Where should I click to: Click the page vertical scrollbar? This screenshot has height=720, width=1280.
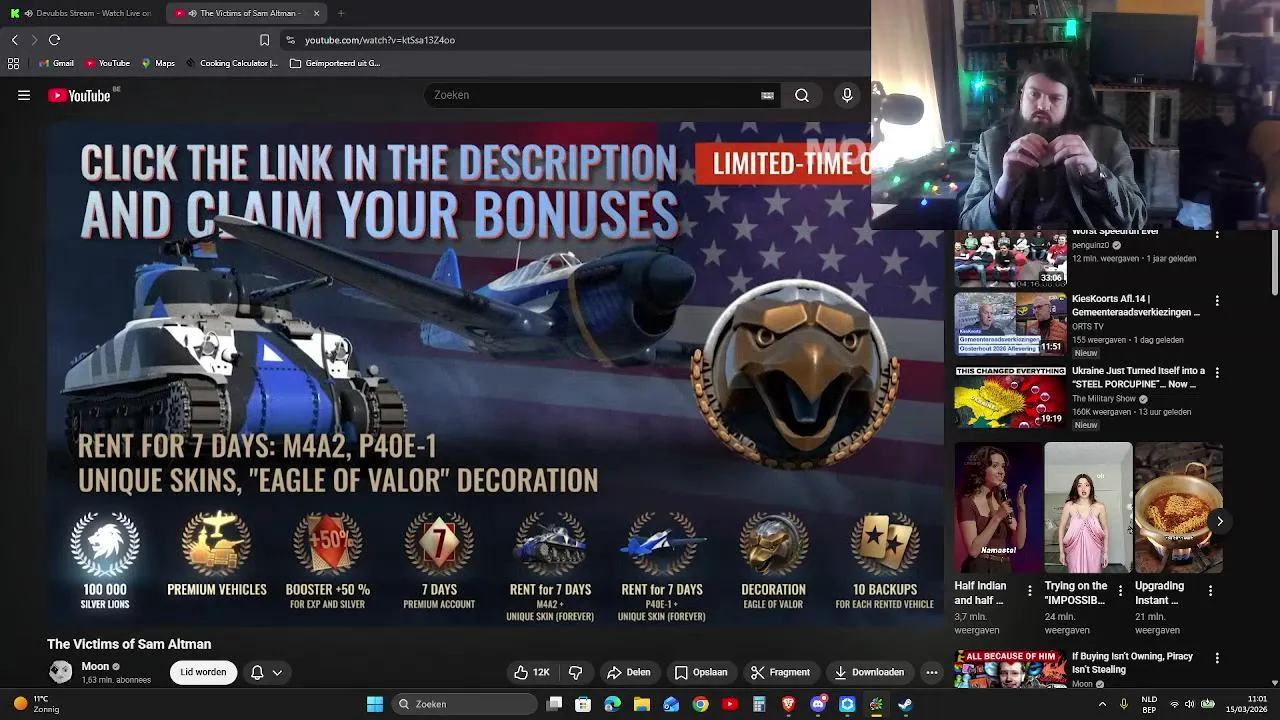[x=1275, y=264]
